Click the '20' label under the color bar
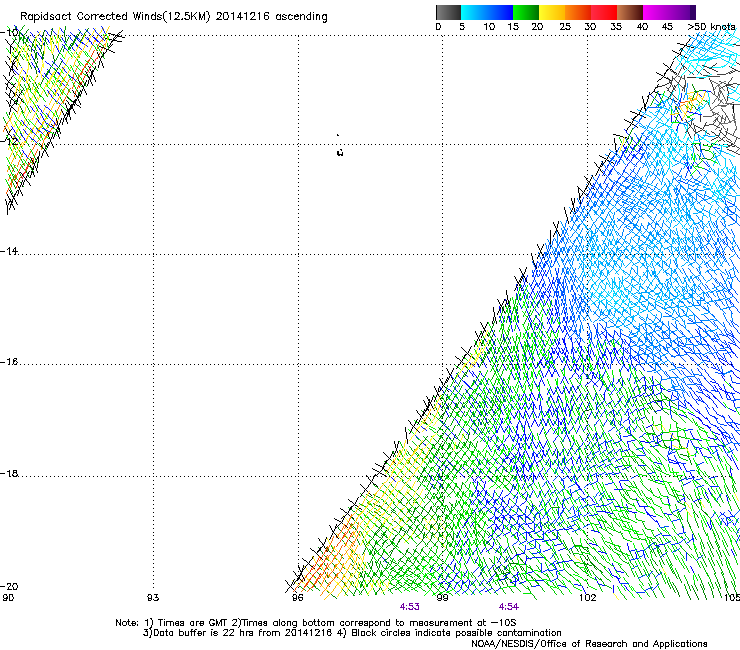The height and width of the screenshot is (650, 740). coord(537,27)
